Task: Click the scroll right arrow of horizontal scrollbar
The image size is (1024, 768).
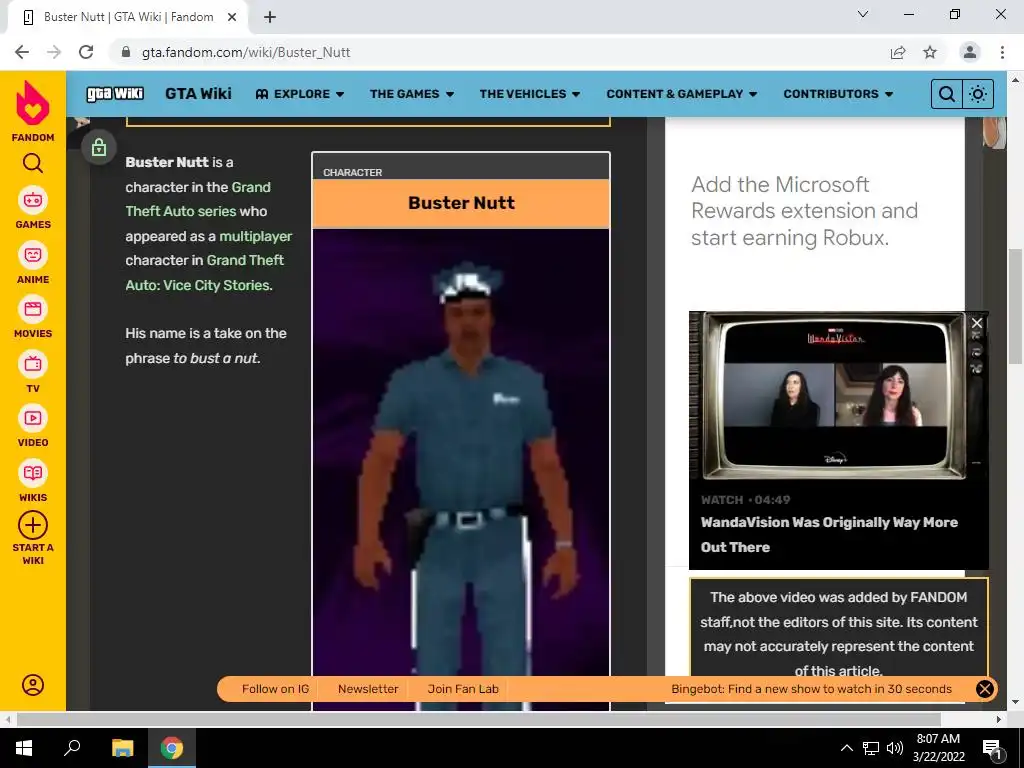Action: (999, 719)
